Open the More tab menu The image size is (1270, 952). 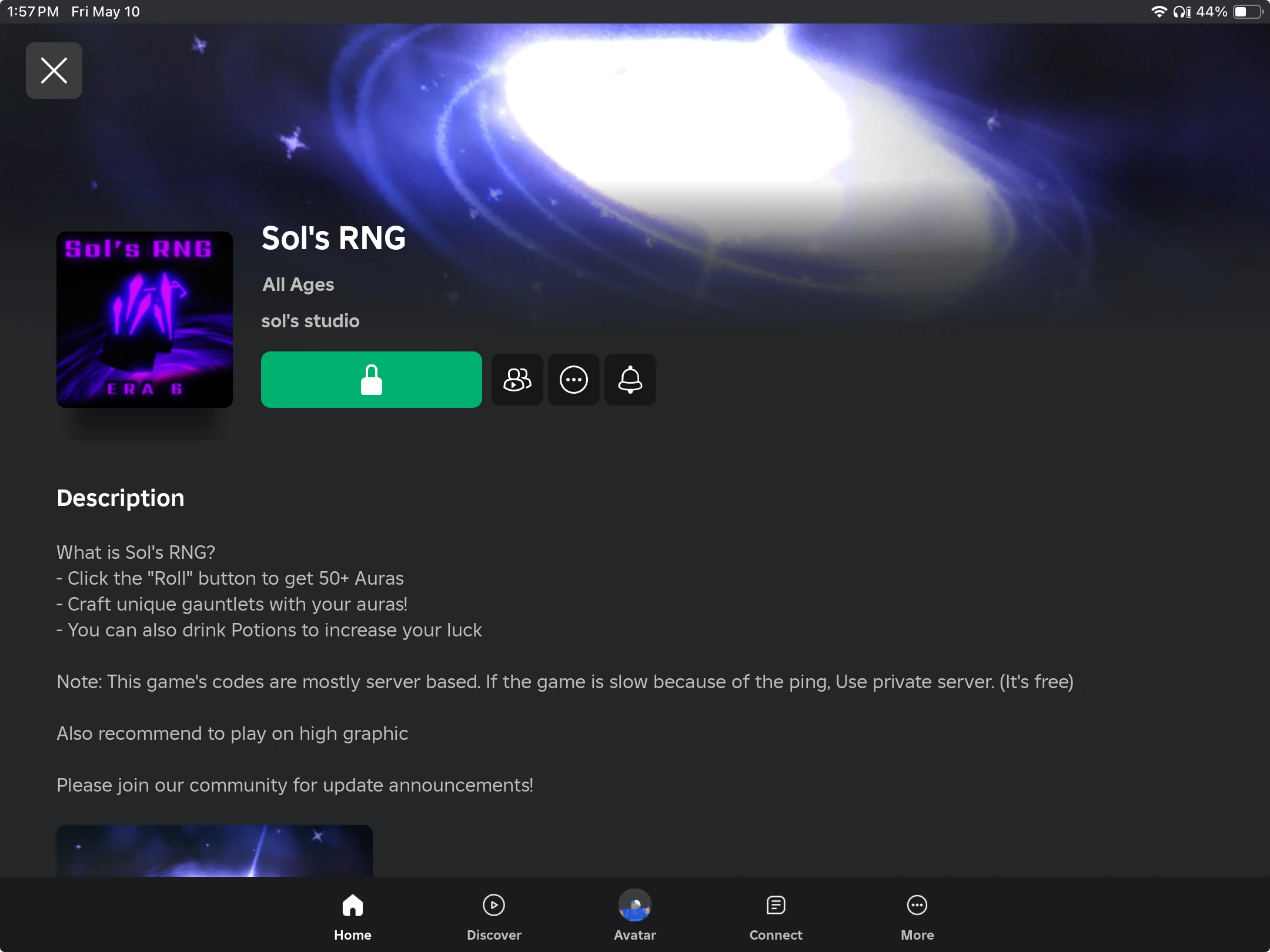coord(917,917)
